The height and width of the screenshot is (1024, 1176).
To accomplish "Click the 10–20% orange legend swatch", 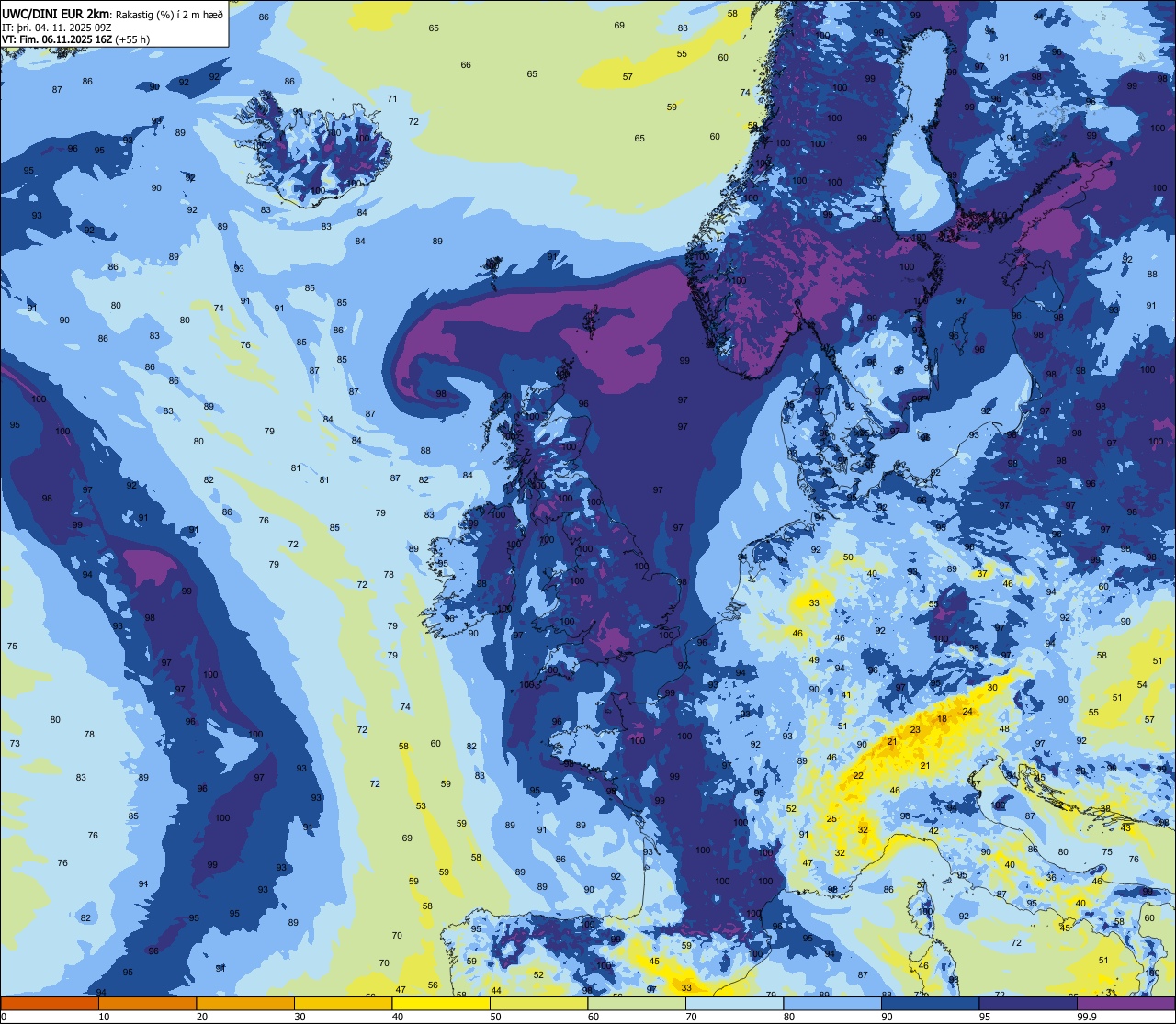I will pos(147,1003).
